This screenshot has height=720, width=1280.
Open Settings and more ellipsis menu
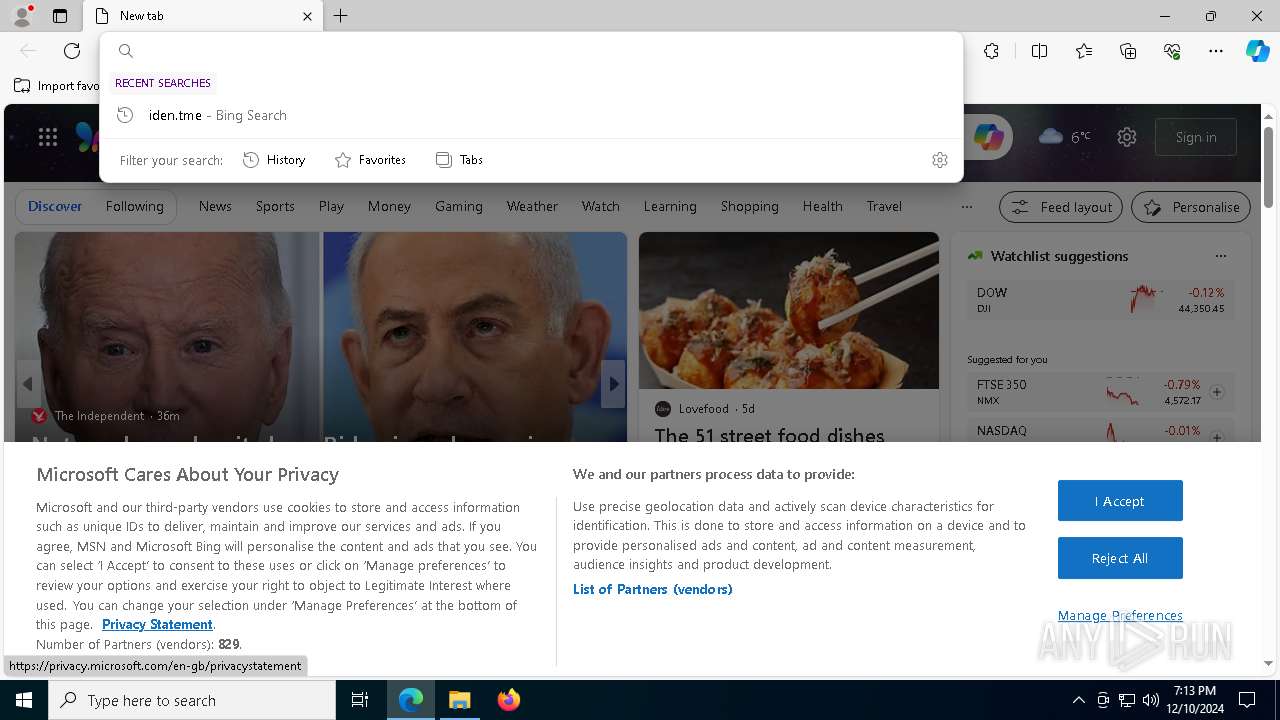tap(1216, 51)
